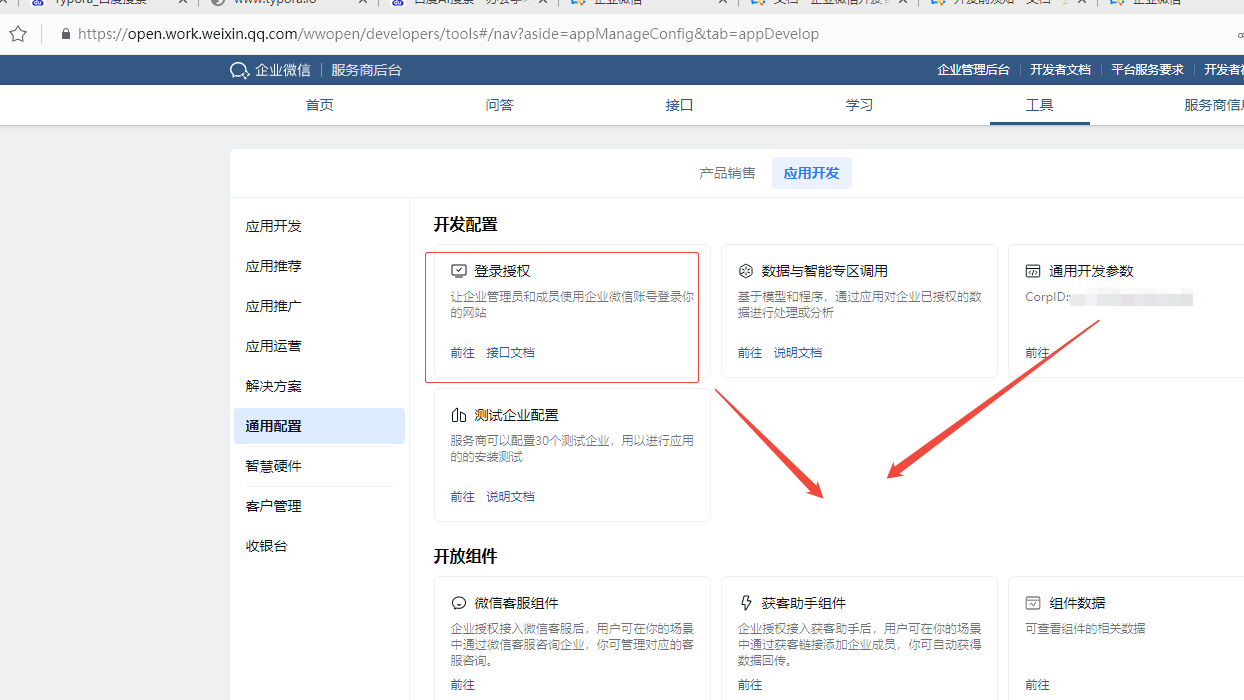Click the padlock icon in the address bar

click(x=65, y=33)
